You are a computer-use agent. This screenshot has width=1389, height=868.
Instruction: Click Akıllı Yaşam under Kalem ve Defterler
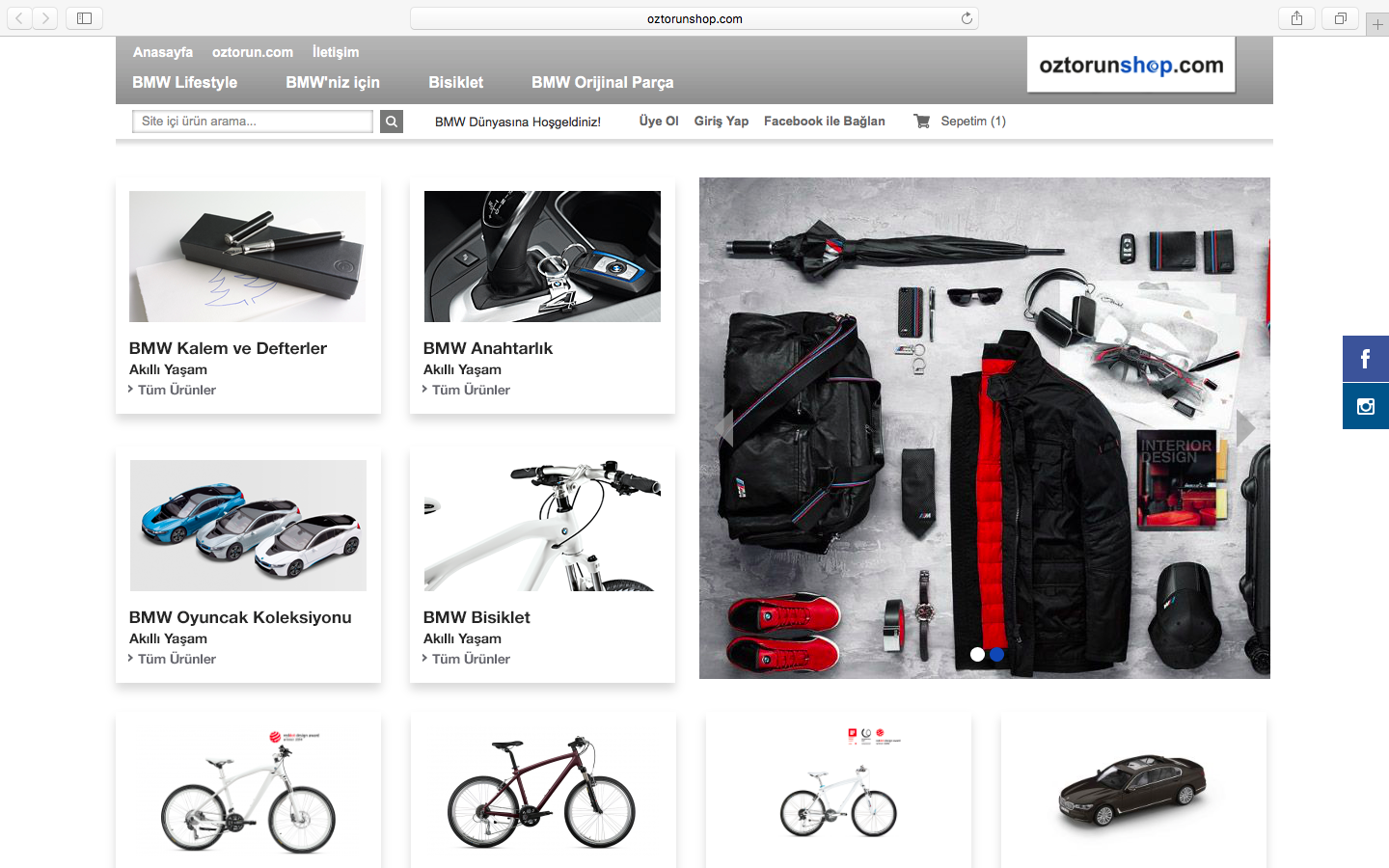coord(168,369)
